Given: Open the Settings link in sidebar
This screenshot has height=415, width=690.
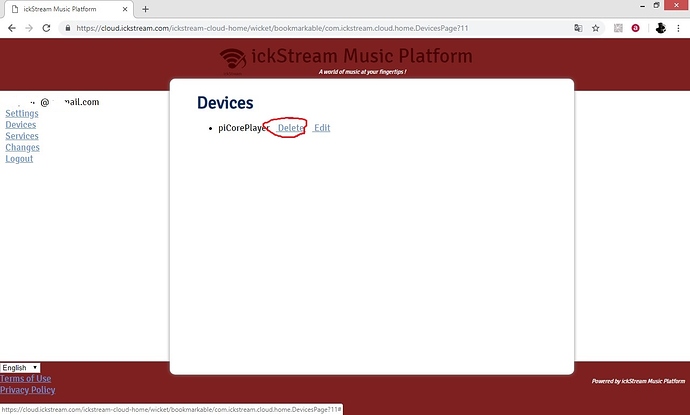Looking at the screenshot, I should coord(22,114).
